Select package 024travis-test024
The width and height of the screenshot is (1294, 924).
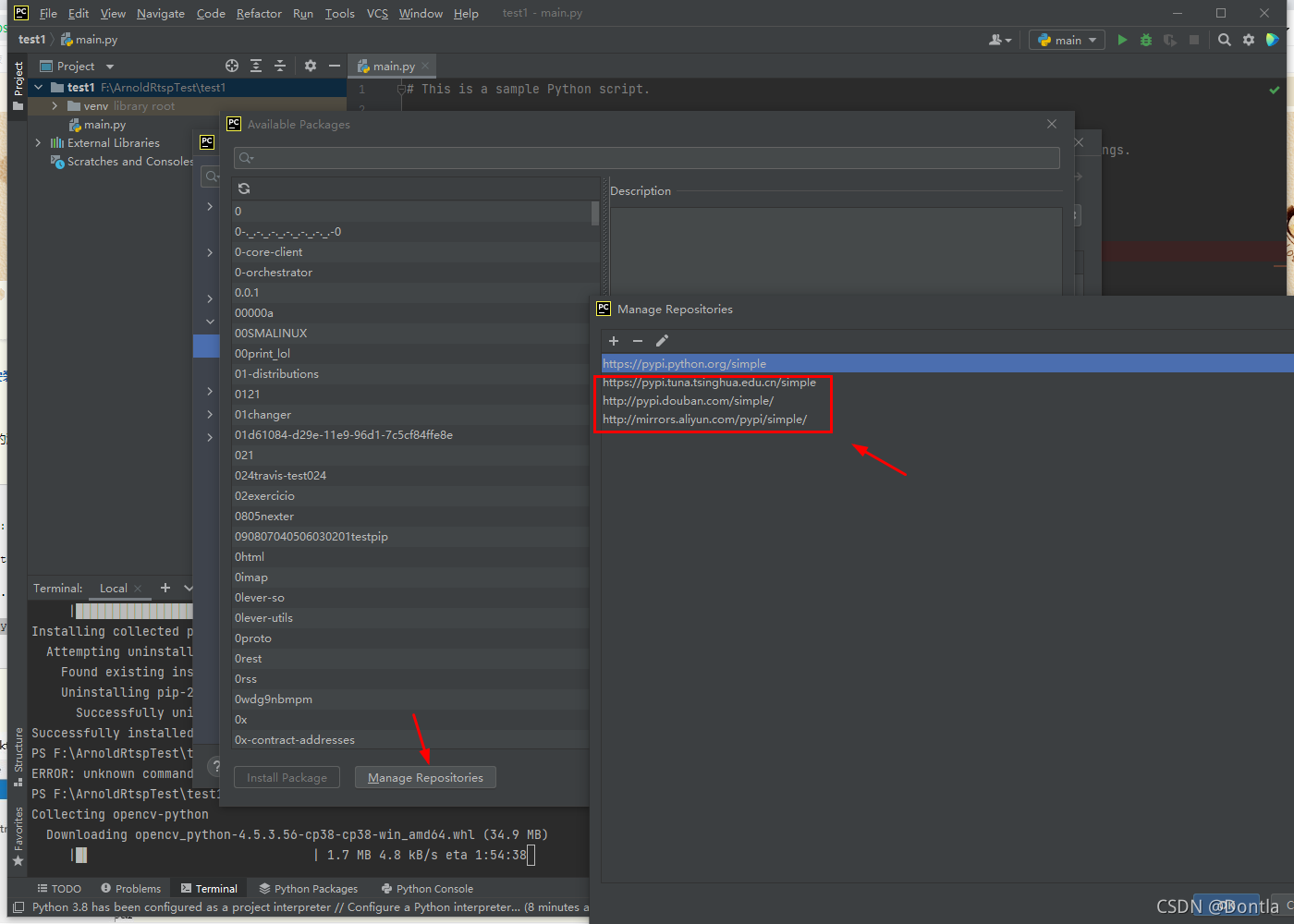(x=410, y=475)
